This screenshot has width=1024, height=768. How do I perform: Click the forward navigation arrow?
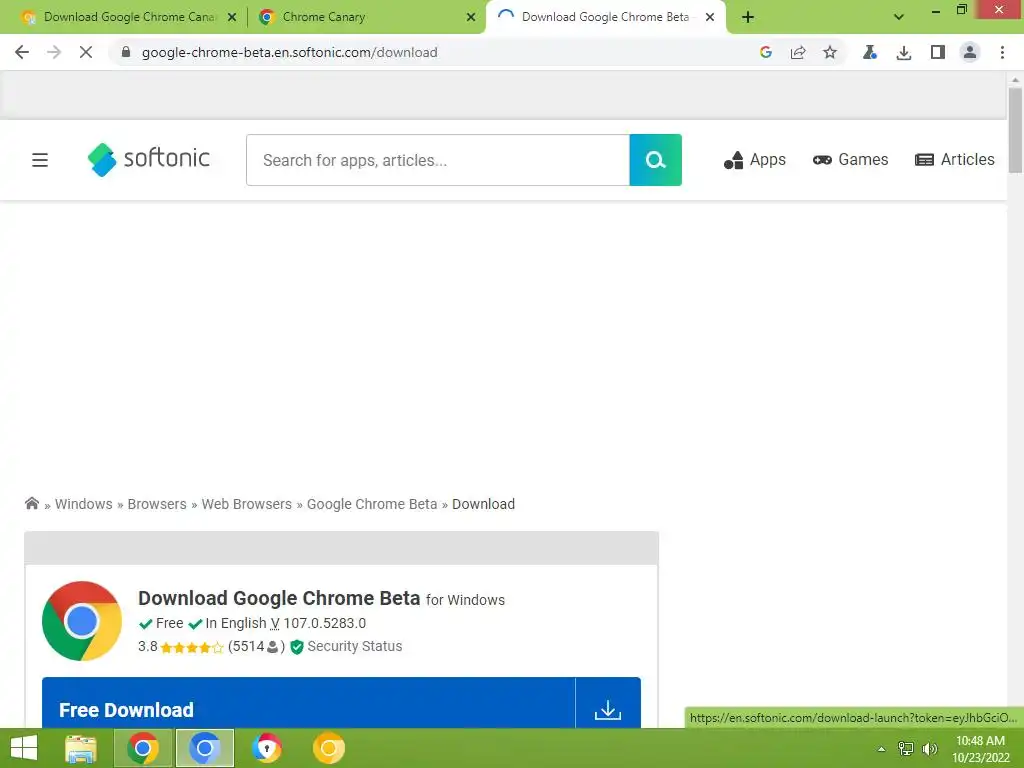(54, 52)
